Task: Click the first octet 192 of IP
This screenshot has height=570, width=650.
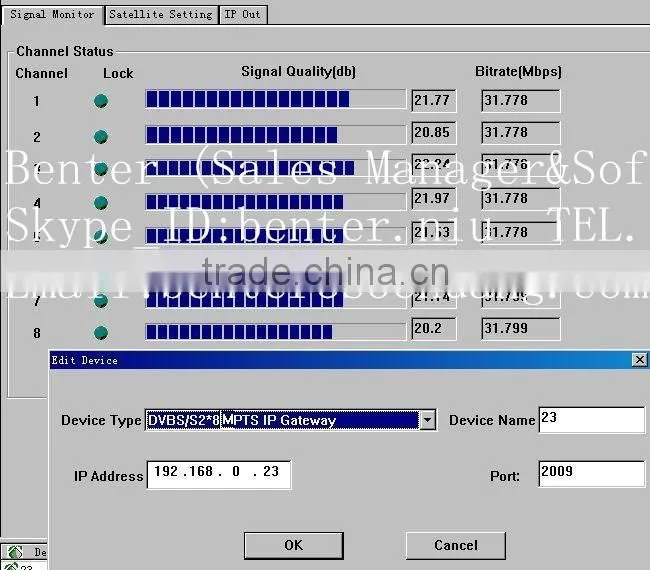Action: click(x=166, y=471)
